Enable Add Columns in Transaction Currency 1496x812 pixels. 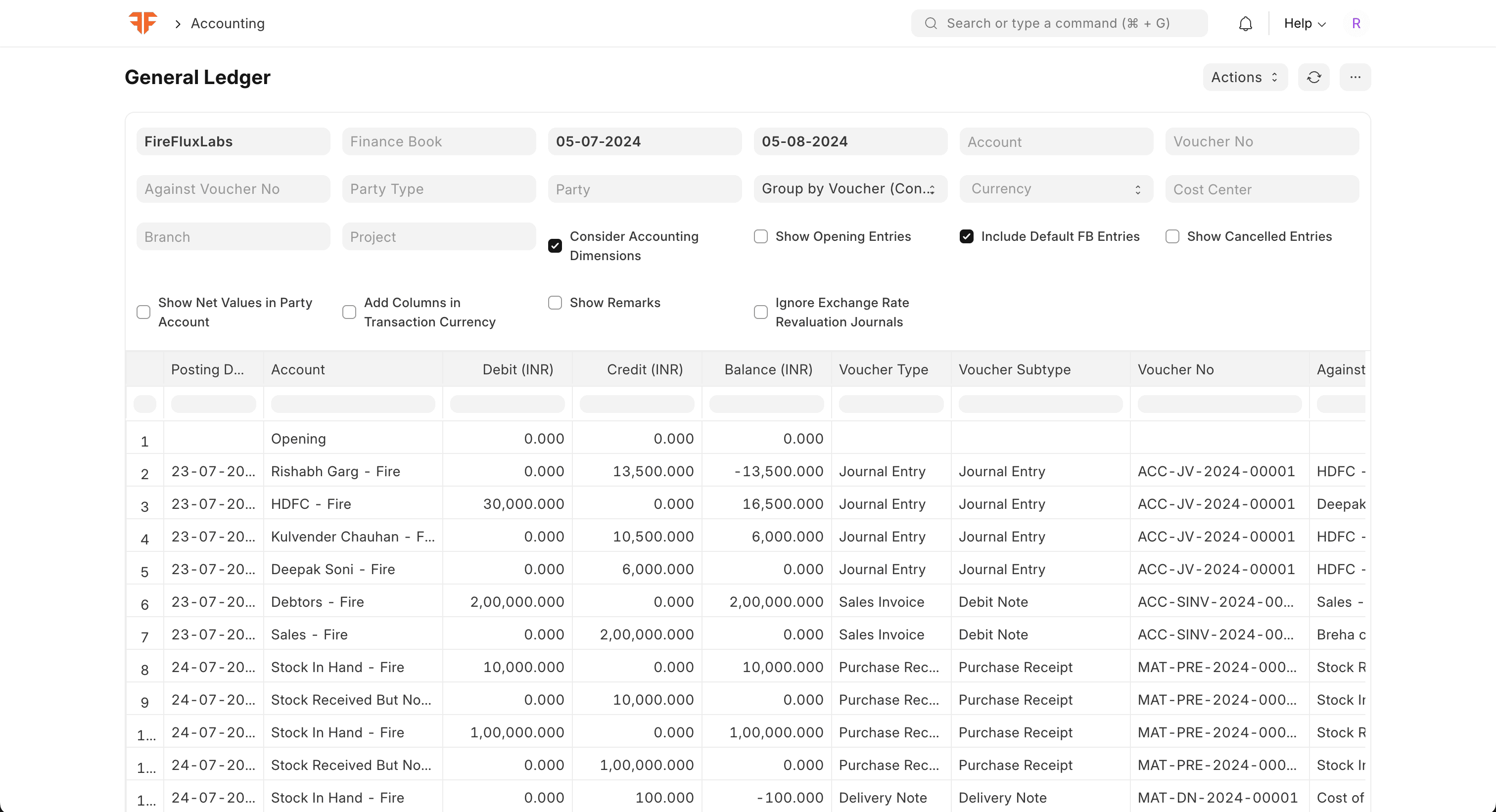tap(349, 312)
